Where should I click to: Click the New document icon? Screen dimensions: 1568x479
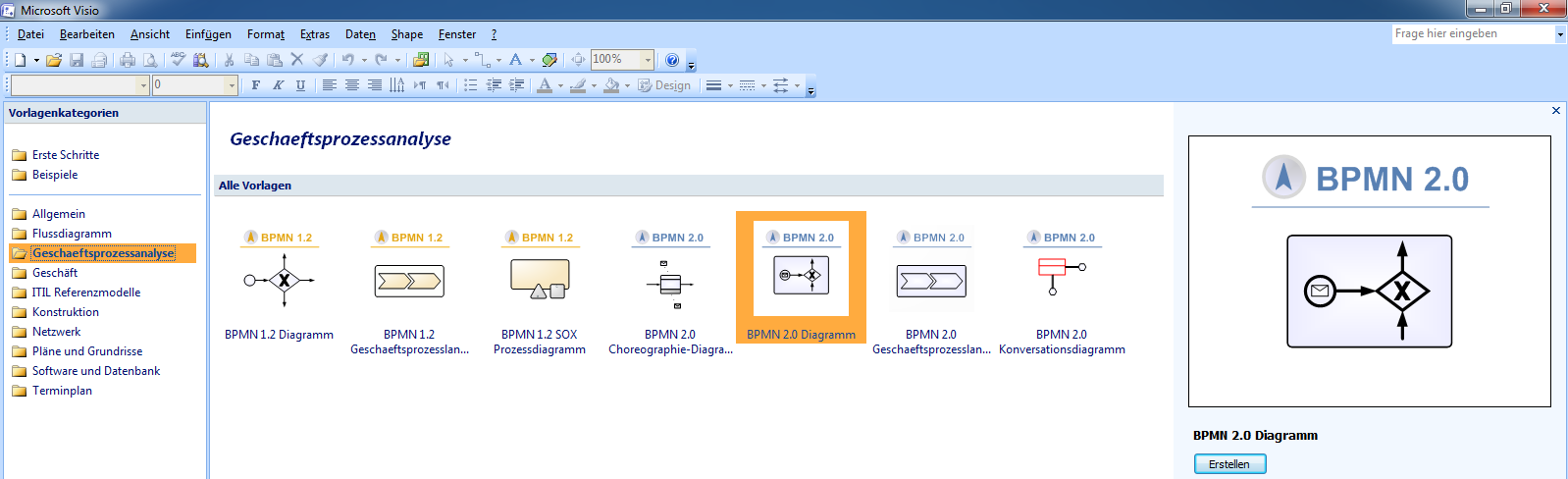(x=20, y=60)
